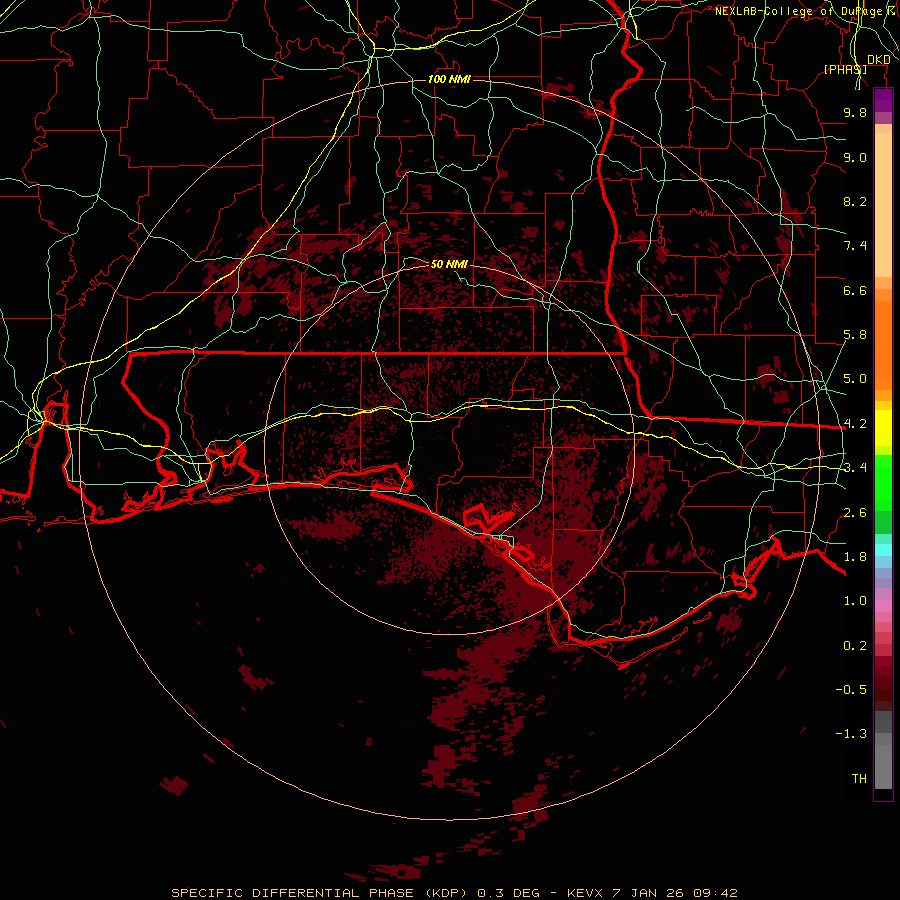The image size is (900, 900).
Task: Click the TH threshold label
Action: point(859,779)
